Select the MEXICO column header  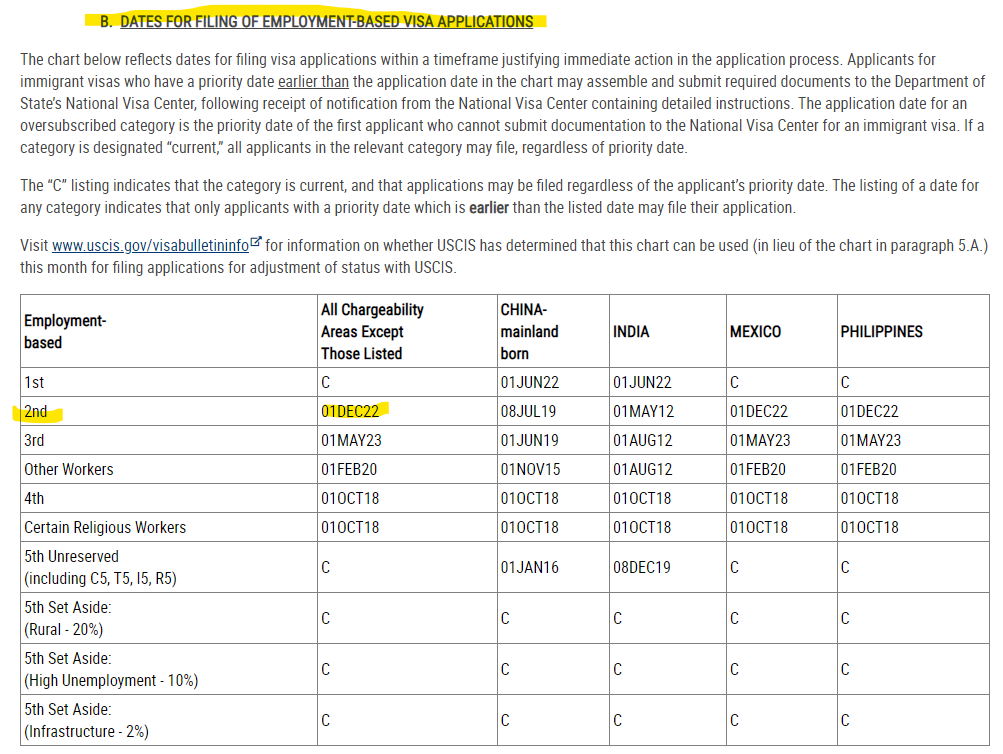(x=755, y=331)
